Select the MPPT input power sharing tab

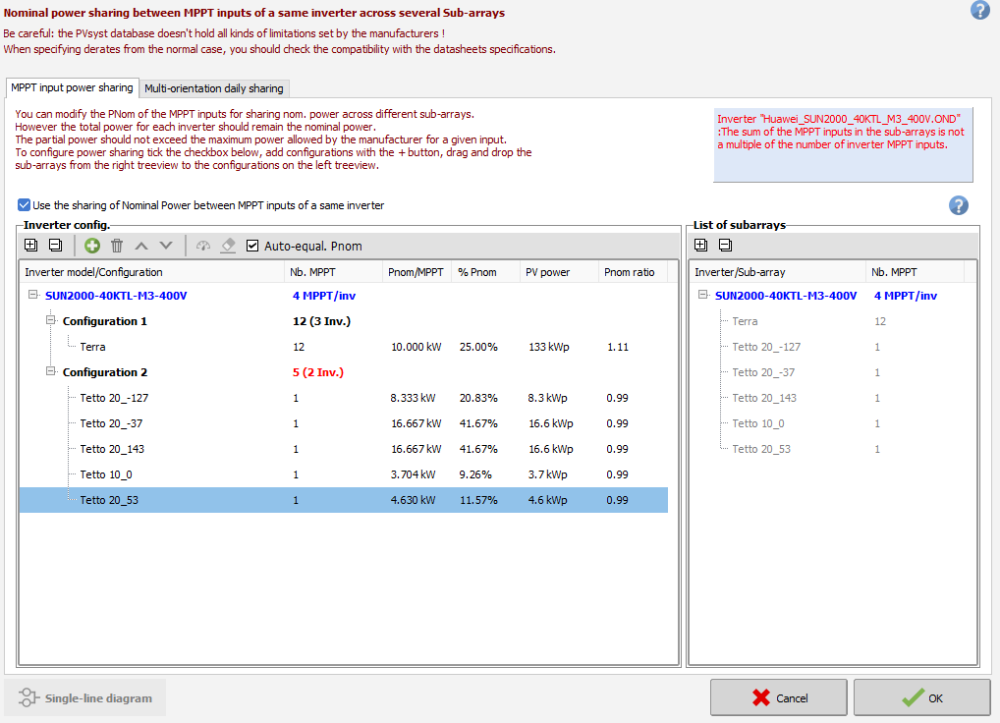72,88
